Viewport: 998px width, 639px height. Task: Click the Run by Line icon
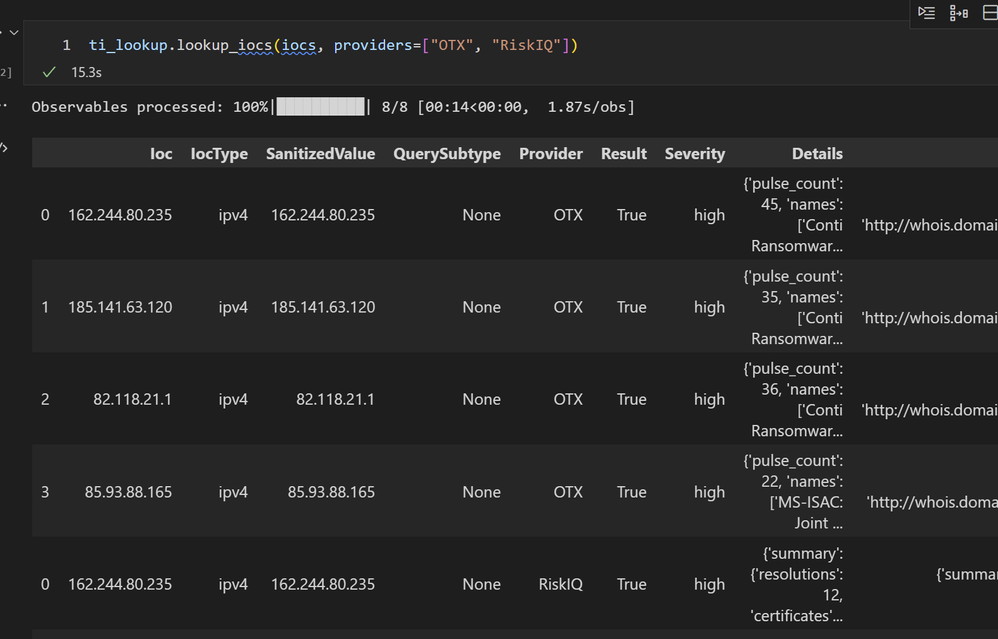[x=927, y=13]
